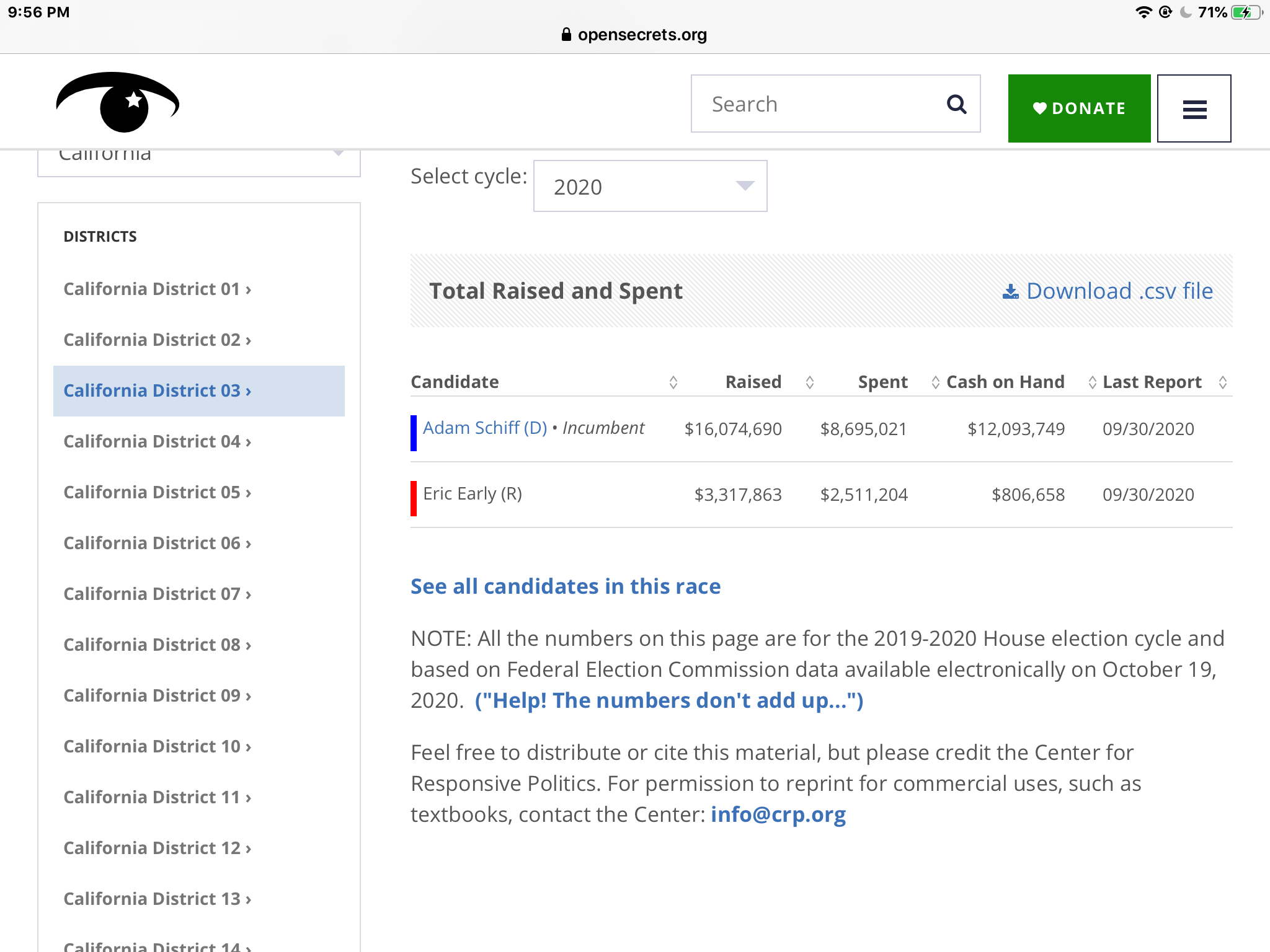
Task: Select California District 09
Action: pos(158,696)
